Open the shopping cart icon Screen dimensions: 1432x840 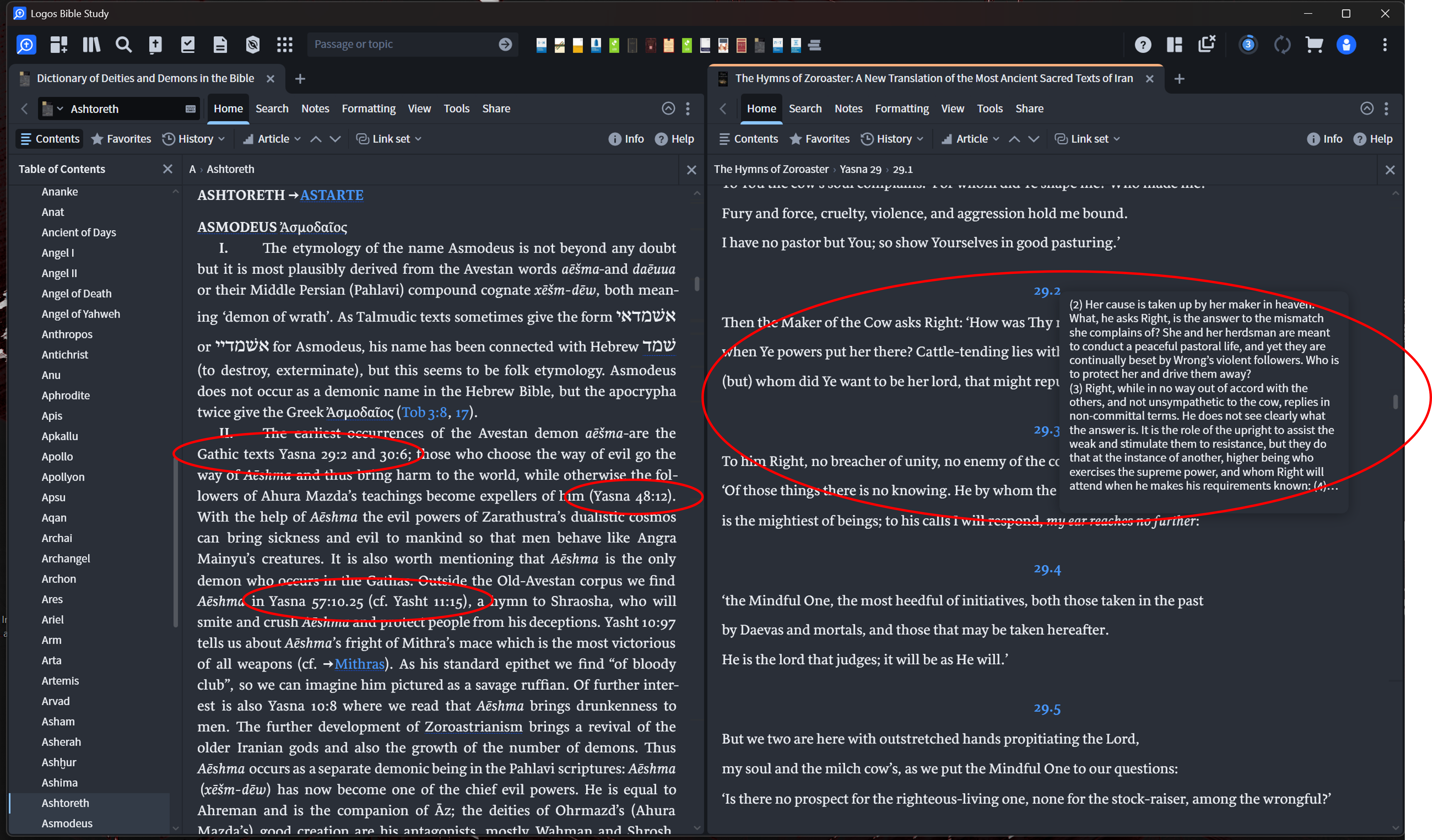(x=1315, y=44)
